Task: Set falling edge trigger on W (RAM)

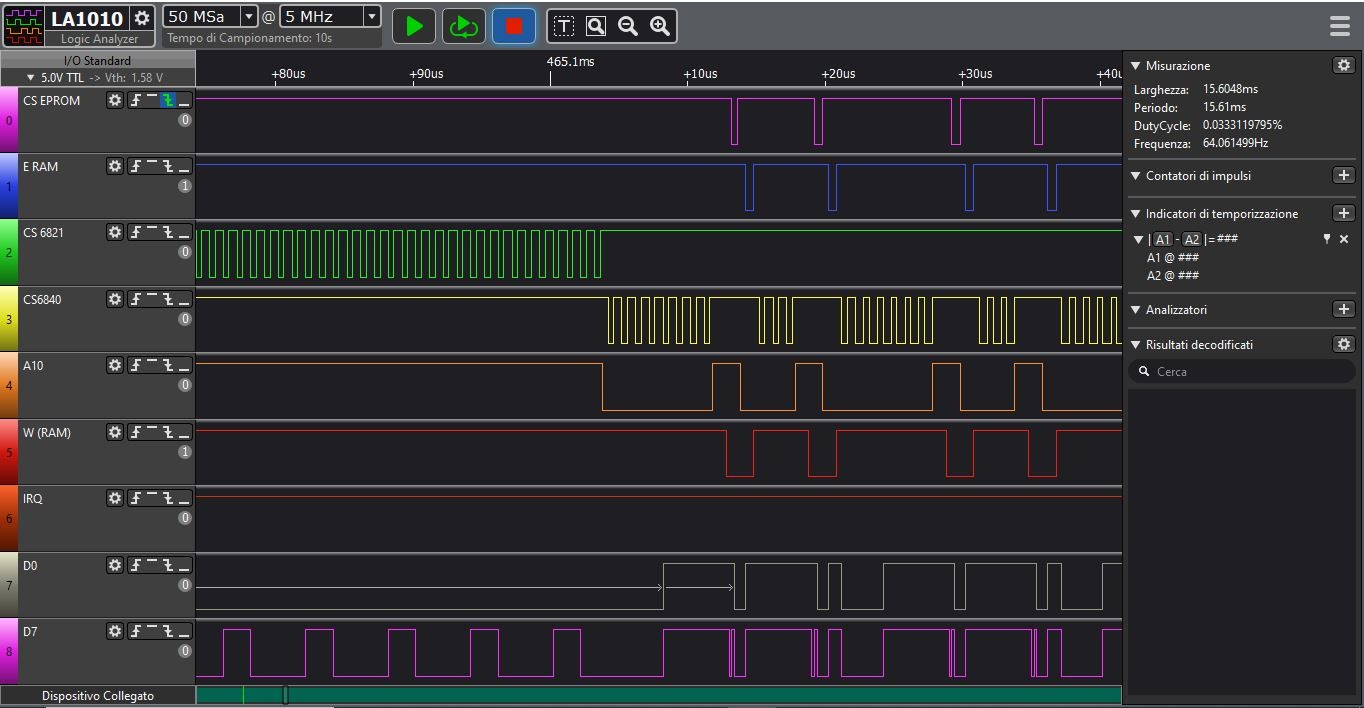Action: coord(168,432)
